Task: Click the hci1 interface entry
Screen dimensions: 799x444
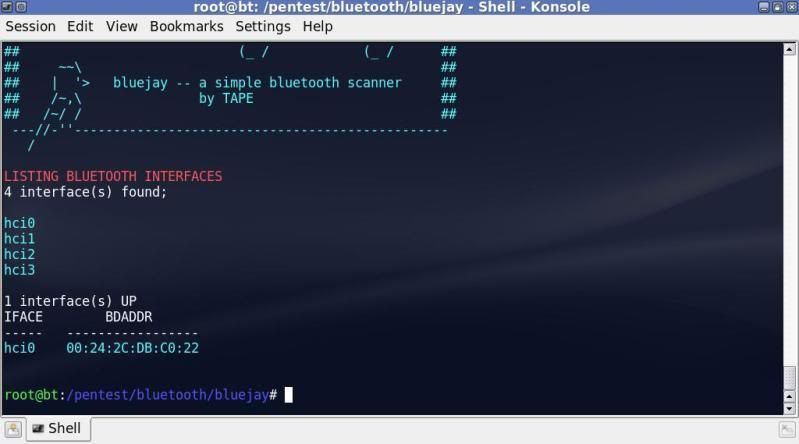Action: tap(19, 239)
